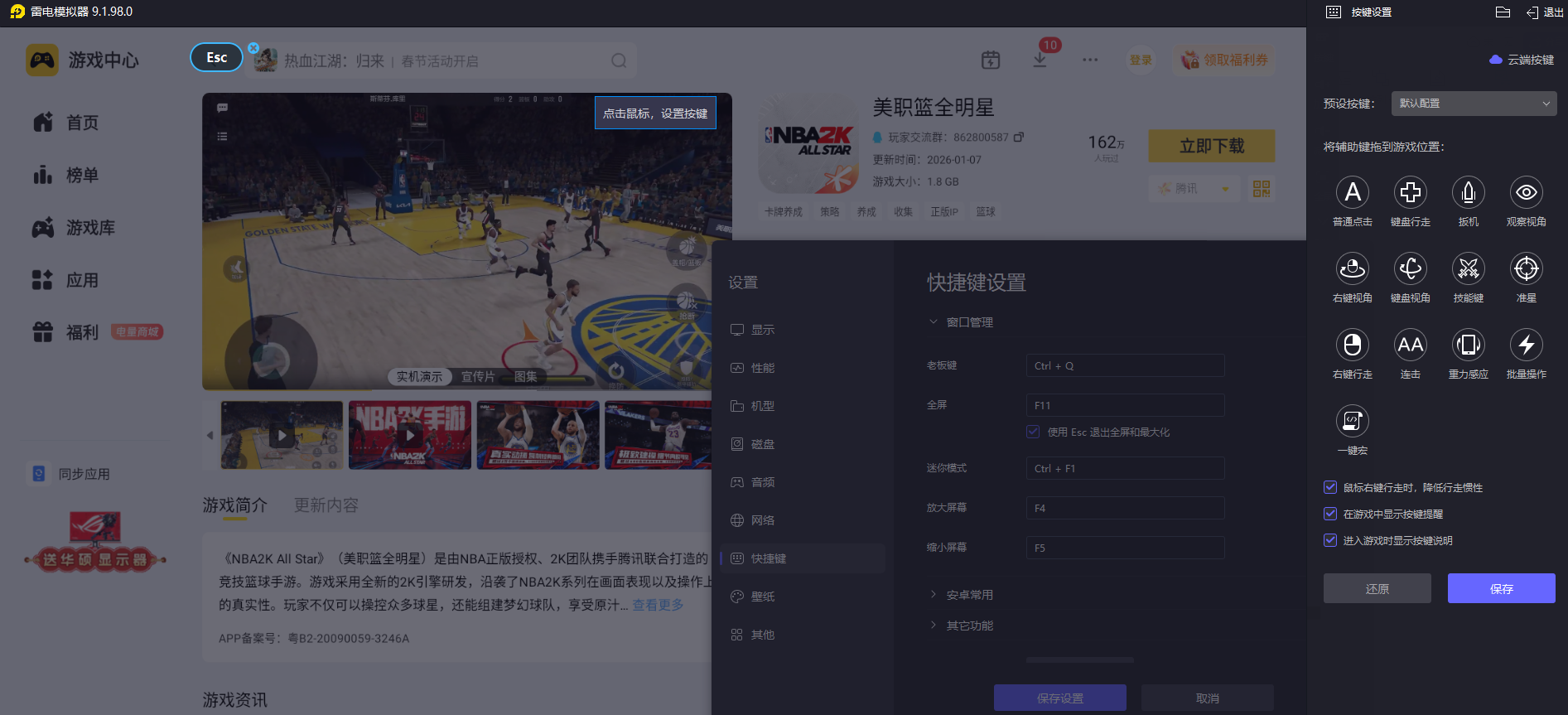Screen dimensions: 1568x715
Task: Switch to 音频 settings tab
Action: [762, 482]
